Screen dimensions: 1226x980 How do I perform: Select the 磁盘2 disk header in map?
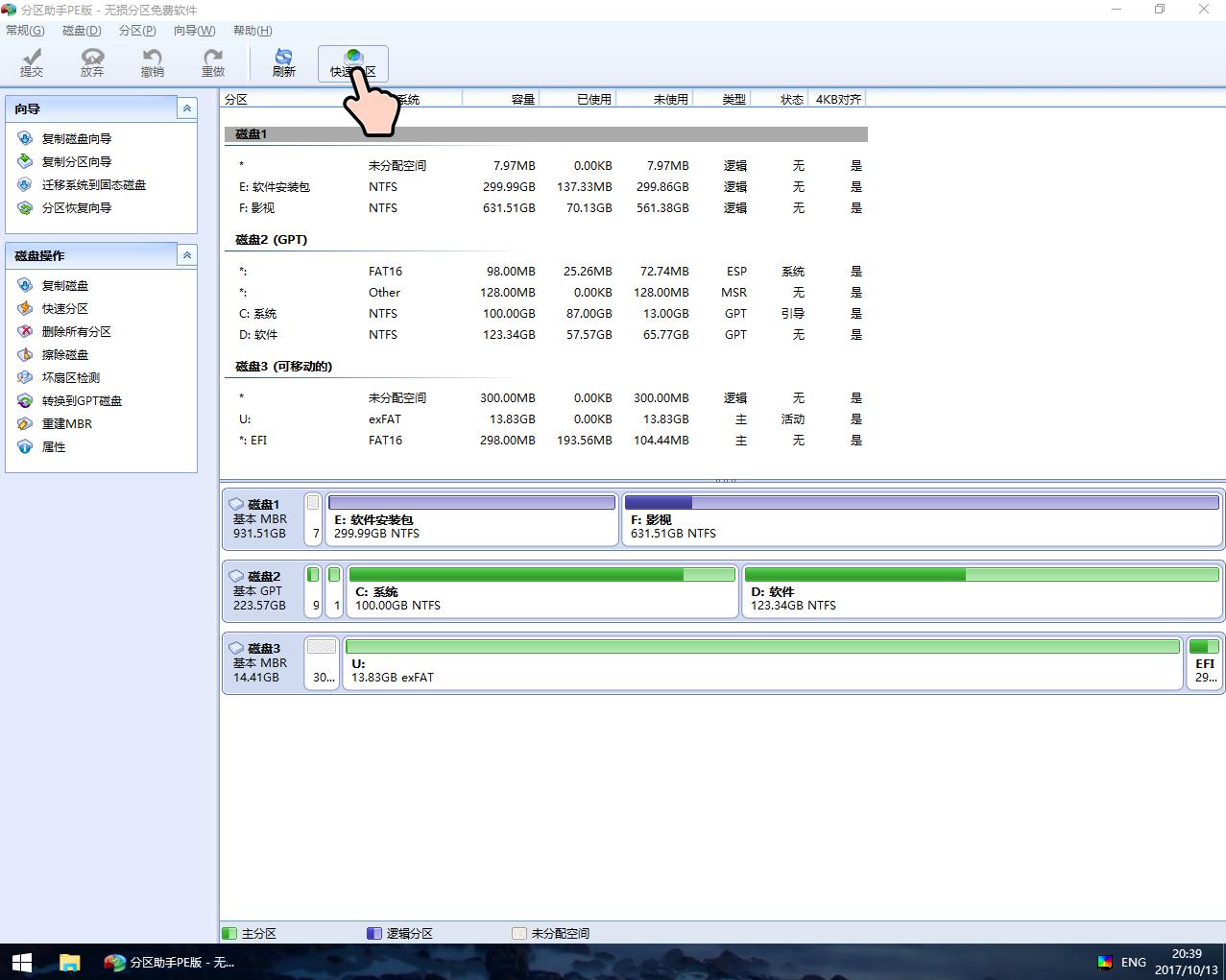[x=262, y=590]
